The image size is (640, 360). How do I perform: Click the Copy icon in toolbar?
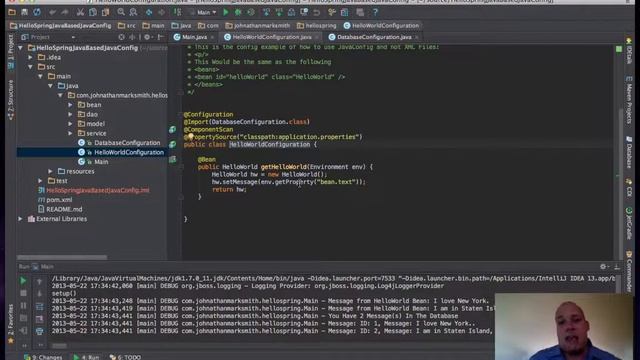93,12
